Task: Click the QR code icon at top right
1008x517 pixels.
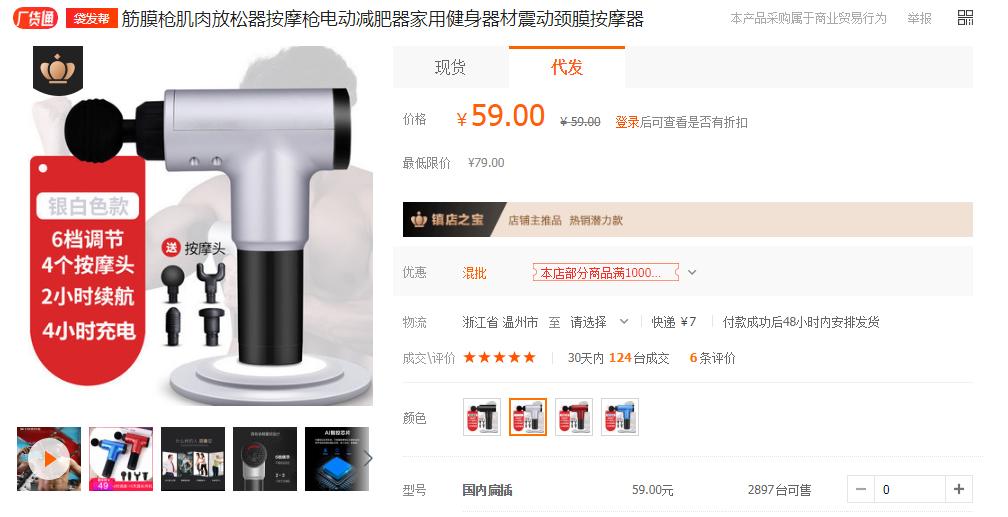Action: click(x=965, y=18)
